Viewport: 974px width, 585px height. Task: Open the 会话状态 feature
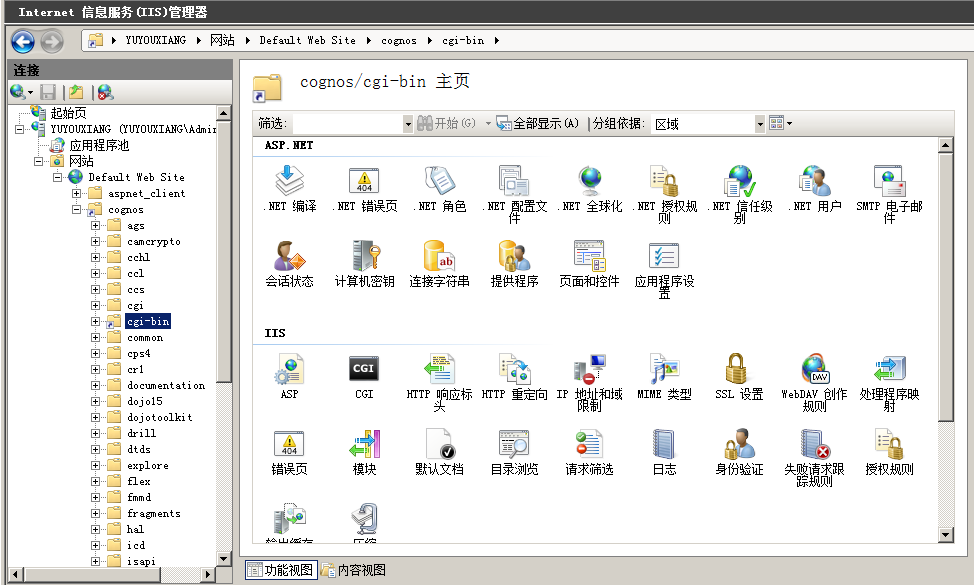pyautogui.click(x=289, y=264)
